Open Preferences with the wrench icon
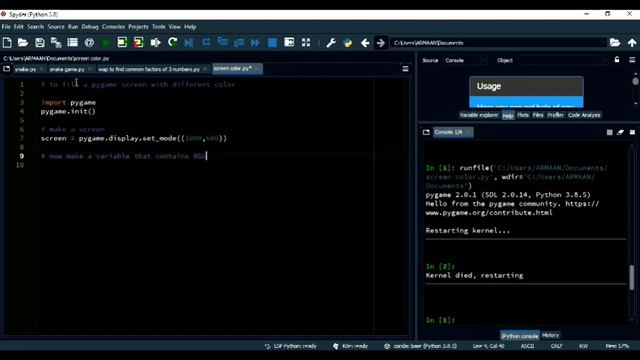The image size is (640, 360). (x=331, y=42)
